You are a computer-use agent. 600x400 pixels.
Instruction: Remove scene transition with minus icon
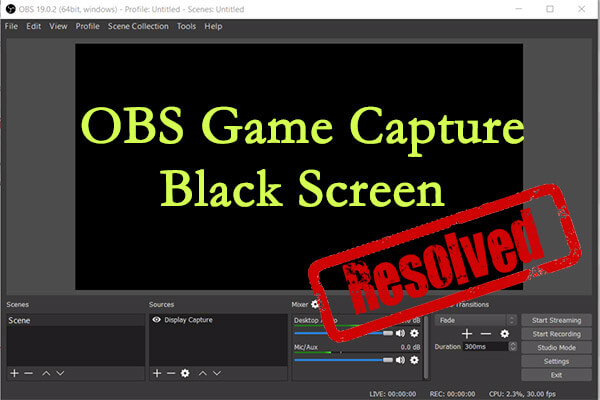click(x=486, y=334)
